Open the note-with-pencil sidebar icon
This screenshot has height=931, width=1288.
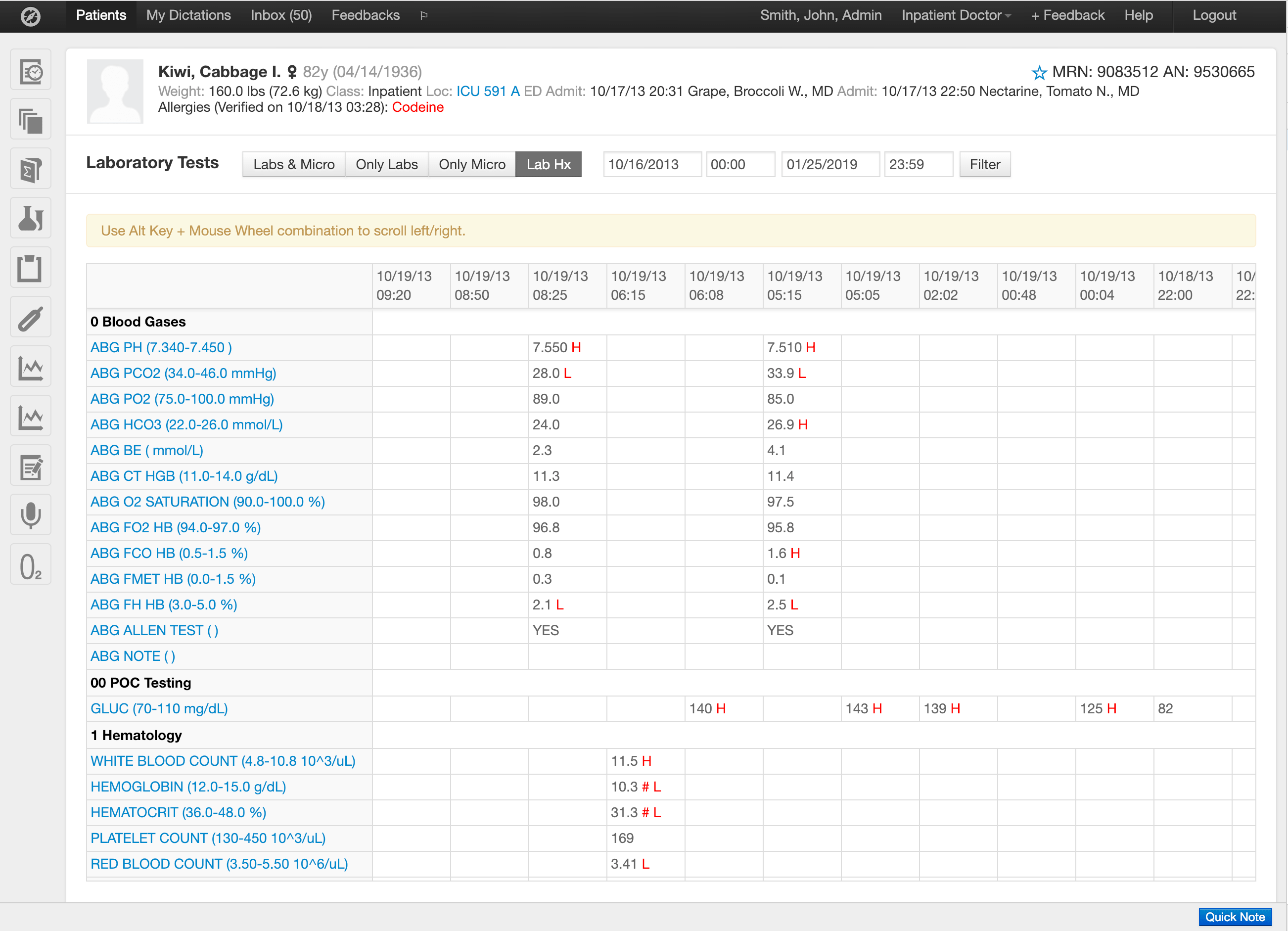31,466
